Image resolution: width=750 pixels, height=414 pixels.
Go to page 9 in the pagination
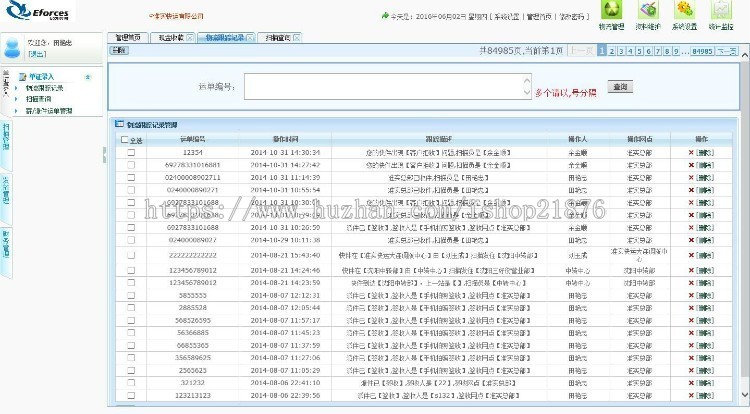(676, 51)
